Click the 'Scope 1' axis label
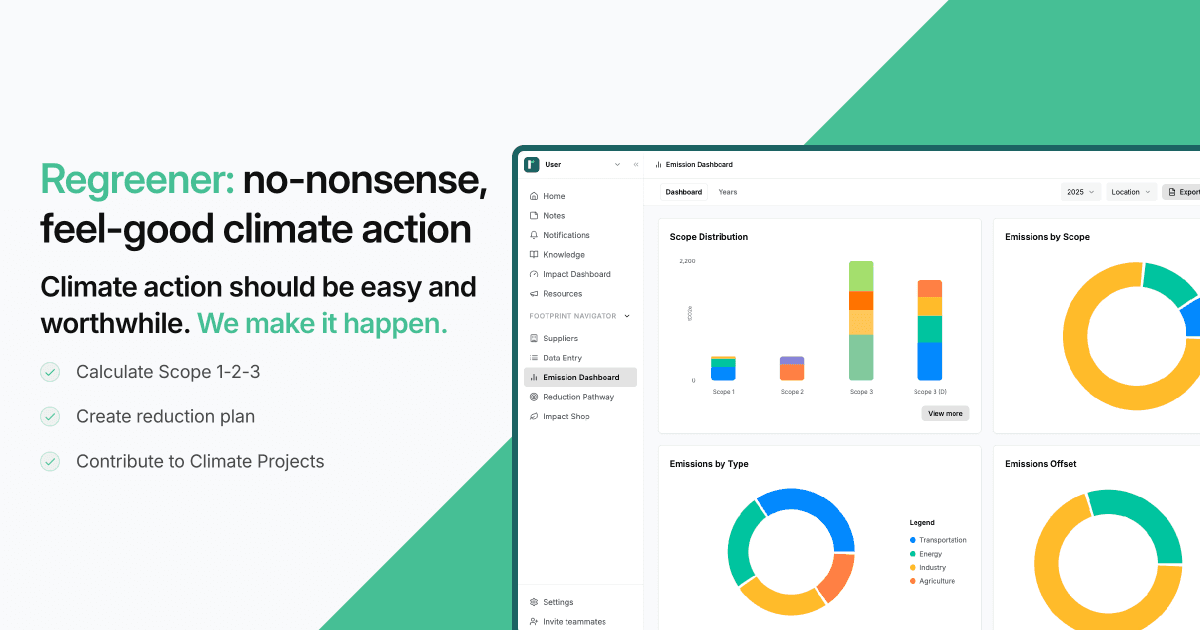1200x630 pixels. [x=723, y=392]
